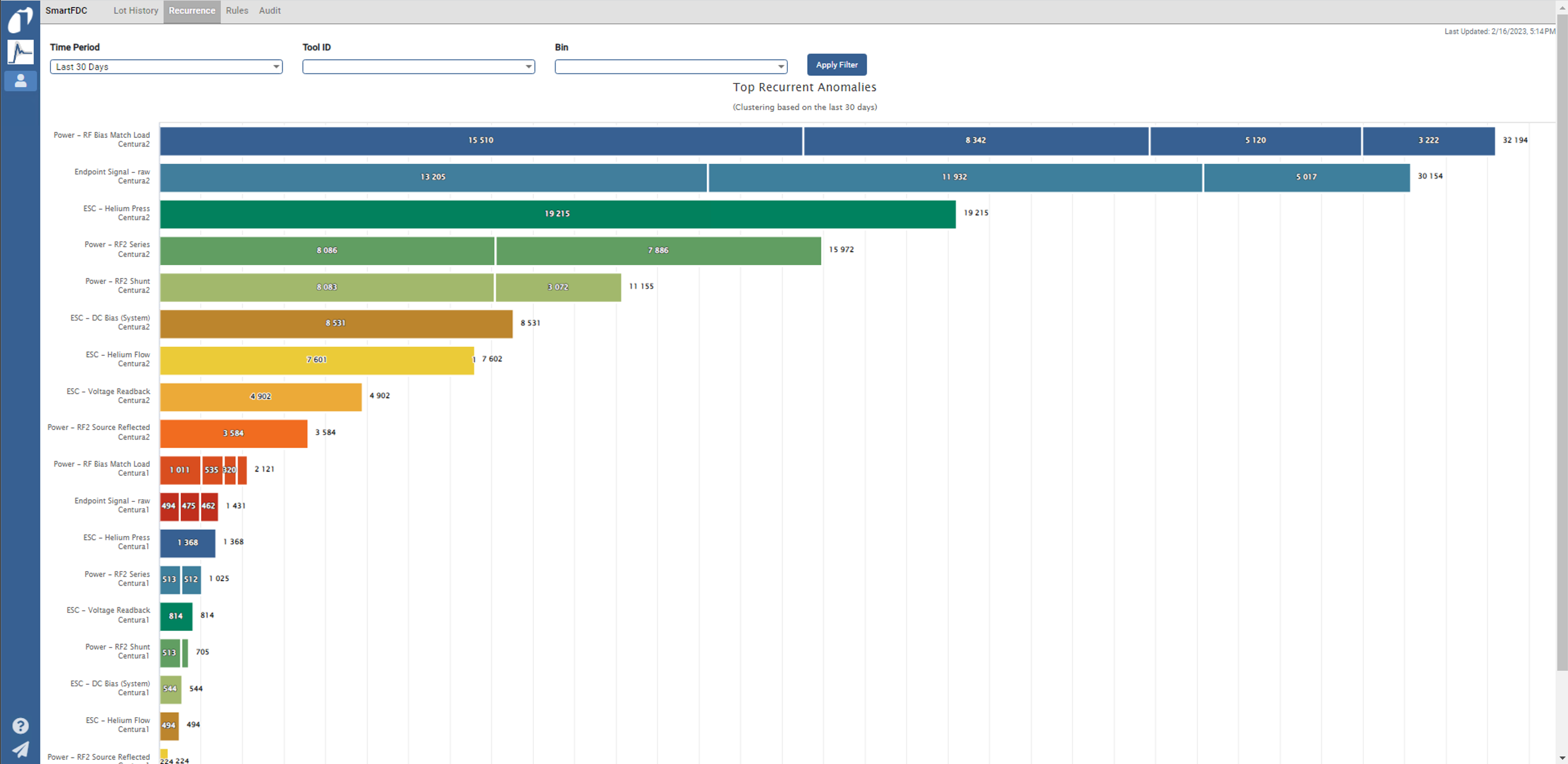Select the green 19 215 Helium Press bar
Screen dimensions: 1568x764
557,214
